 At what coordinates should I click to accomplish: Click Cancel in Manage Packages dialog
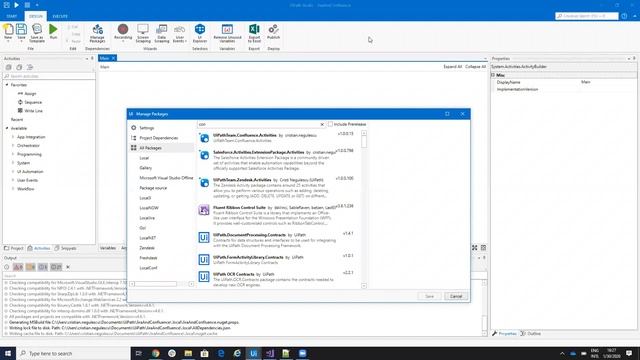coord(456,296)
